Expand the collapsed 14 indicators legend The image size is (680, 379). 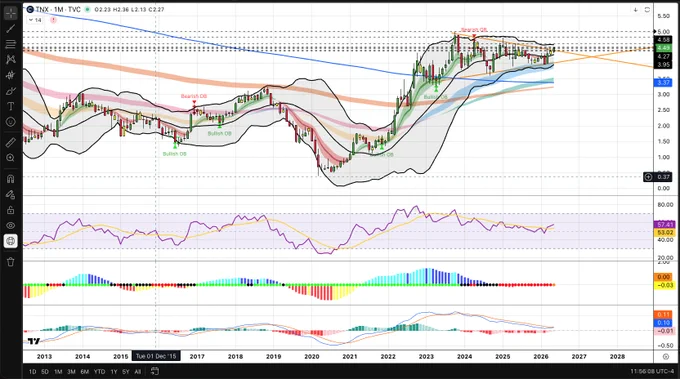(35, 20)
